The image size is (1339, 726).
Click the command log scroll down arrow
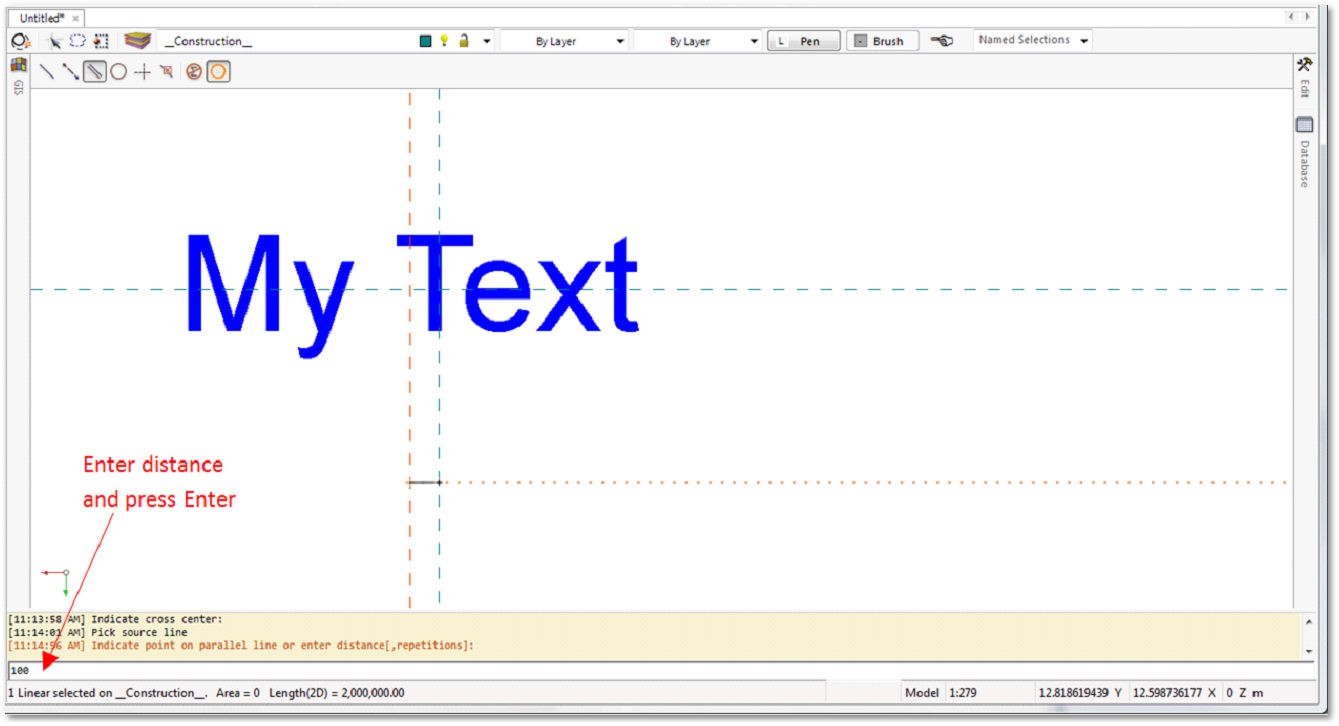1308,650
